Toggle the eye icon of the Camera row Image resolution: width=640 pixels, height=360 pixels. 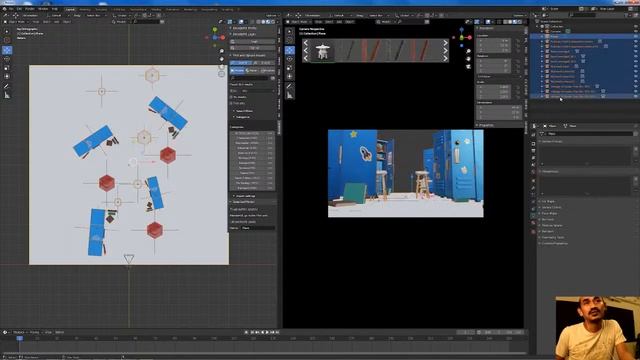[x=635, y=31]
